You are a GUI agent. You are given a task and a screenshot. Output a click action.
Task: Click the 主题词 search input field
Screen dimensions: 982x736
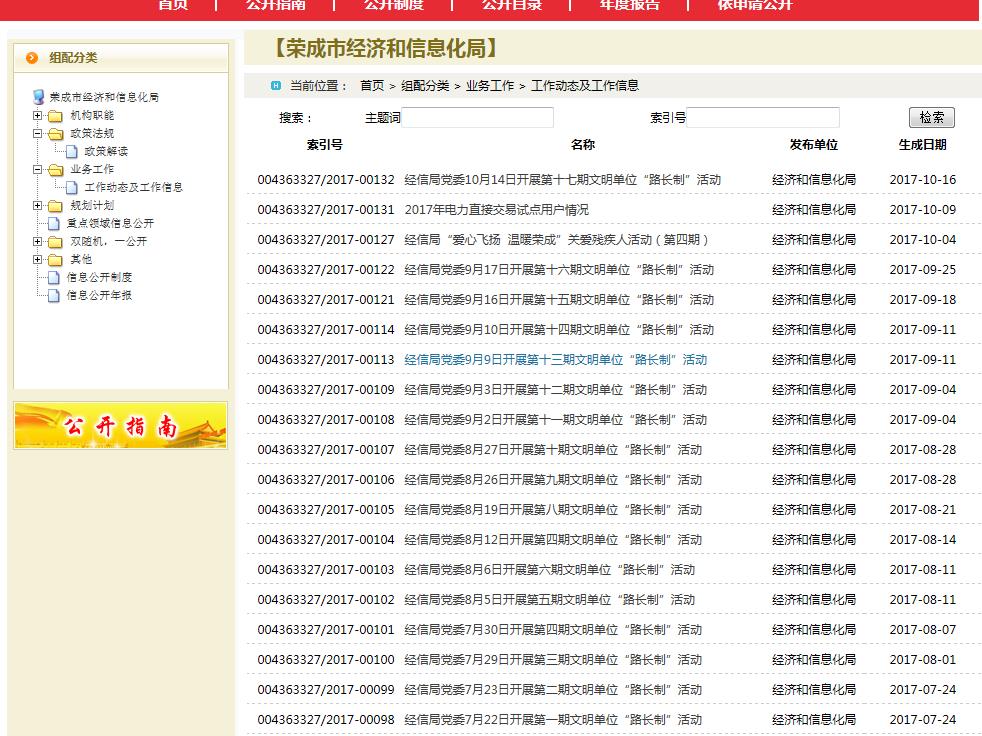[x=477, y=118]
